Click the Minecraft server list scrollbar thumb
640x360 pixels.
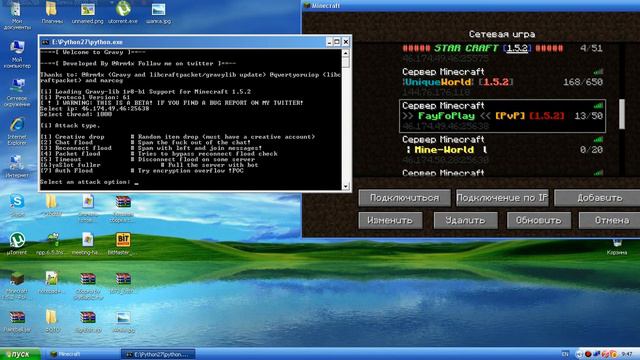point(622,114)
